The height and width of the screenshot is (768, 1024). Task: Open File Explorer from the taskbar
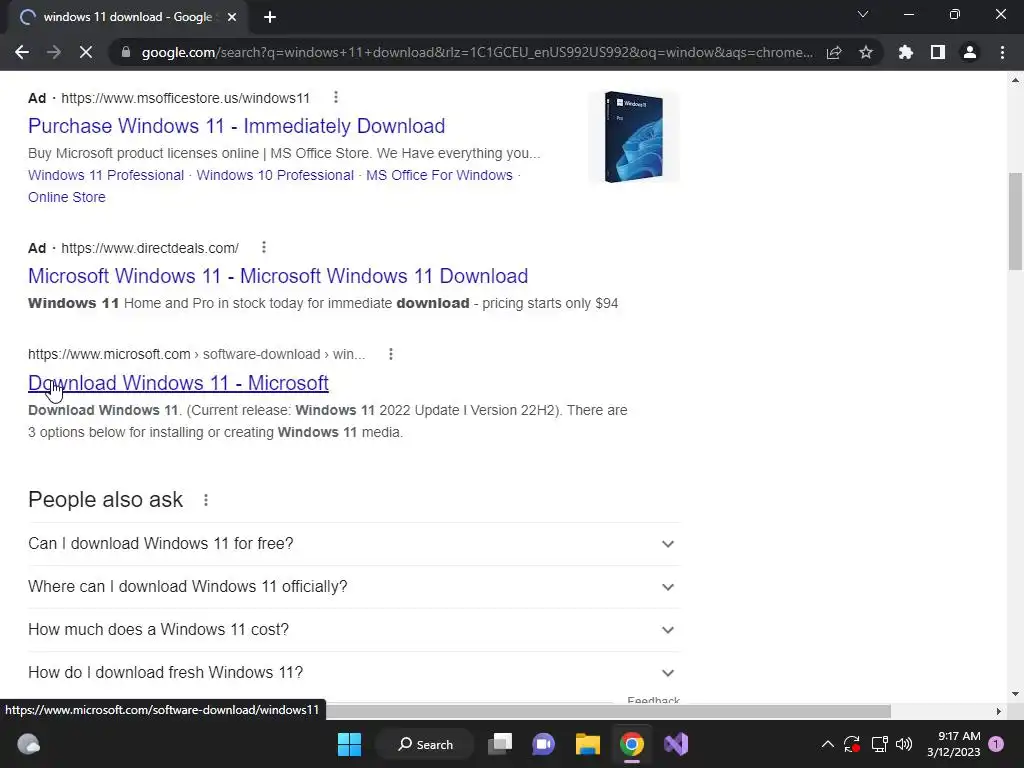point(587,744)
